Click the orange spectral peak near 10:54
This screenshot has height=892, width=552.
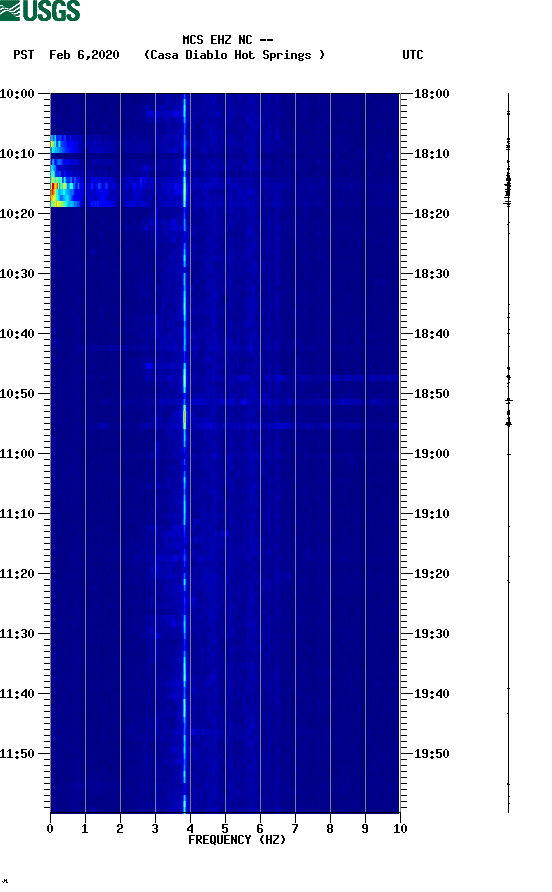tap(184, 417)
